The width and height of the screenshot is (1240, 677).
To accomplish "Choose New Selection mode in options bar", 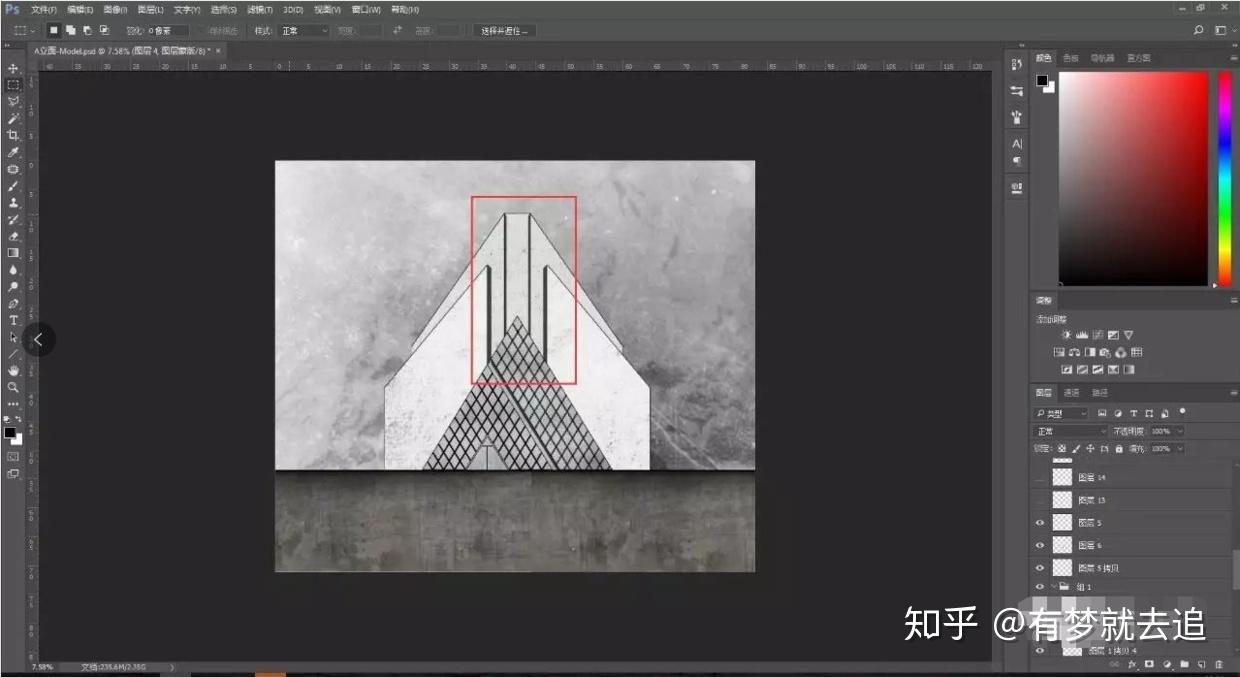I will [54, 30].
